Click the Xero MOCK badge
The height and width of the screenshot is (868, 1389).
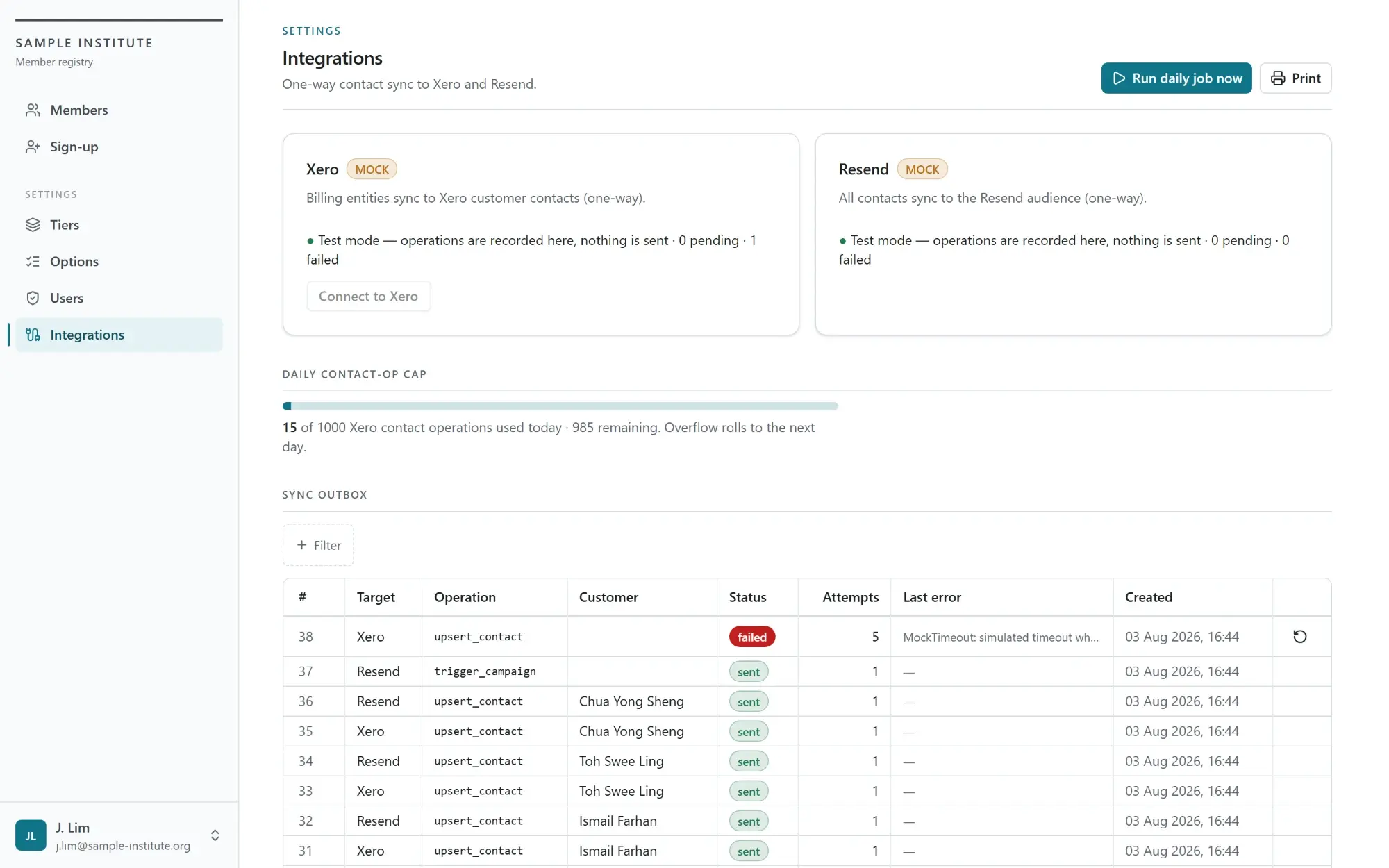coord(372,169)
